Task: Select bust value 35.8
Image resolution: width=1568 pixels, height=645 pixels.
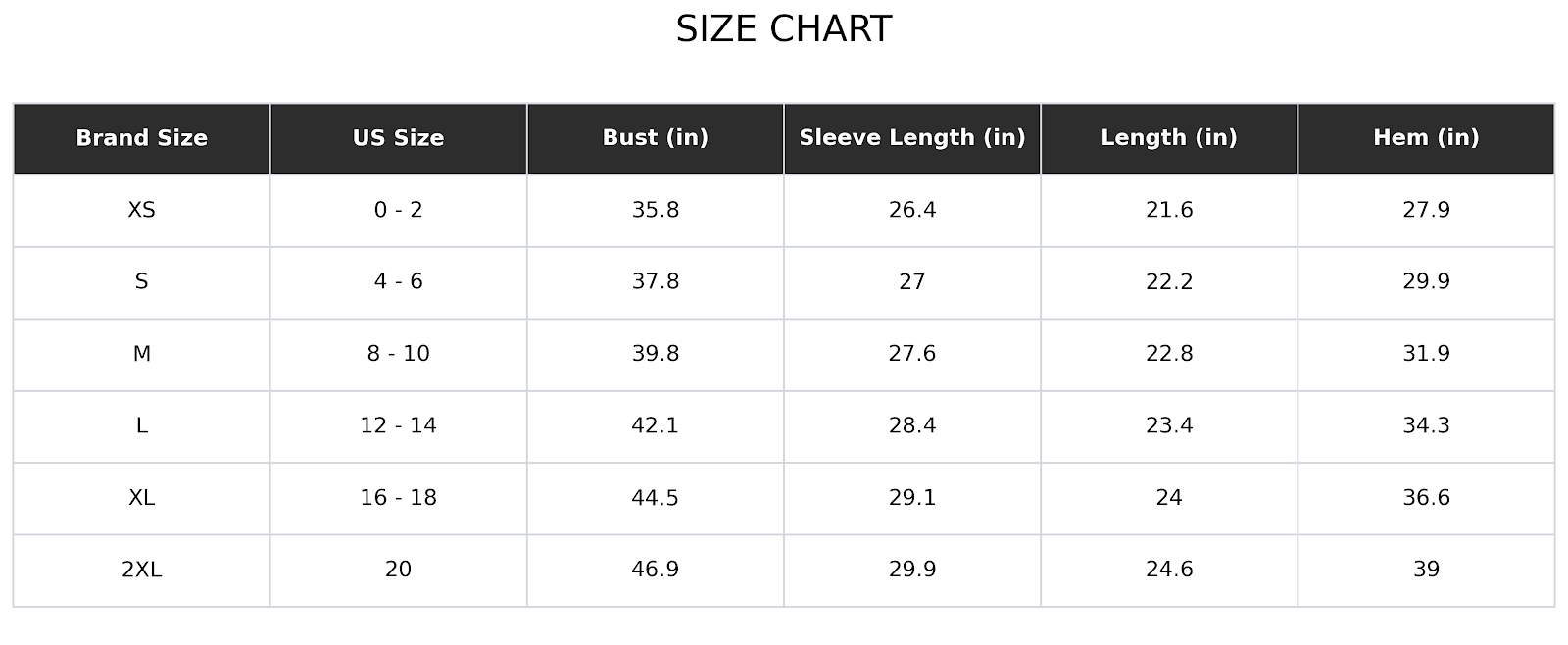Action: pyautogui.click(x=655, y=210)
